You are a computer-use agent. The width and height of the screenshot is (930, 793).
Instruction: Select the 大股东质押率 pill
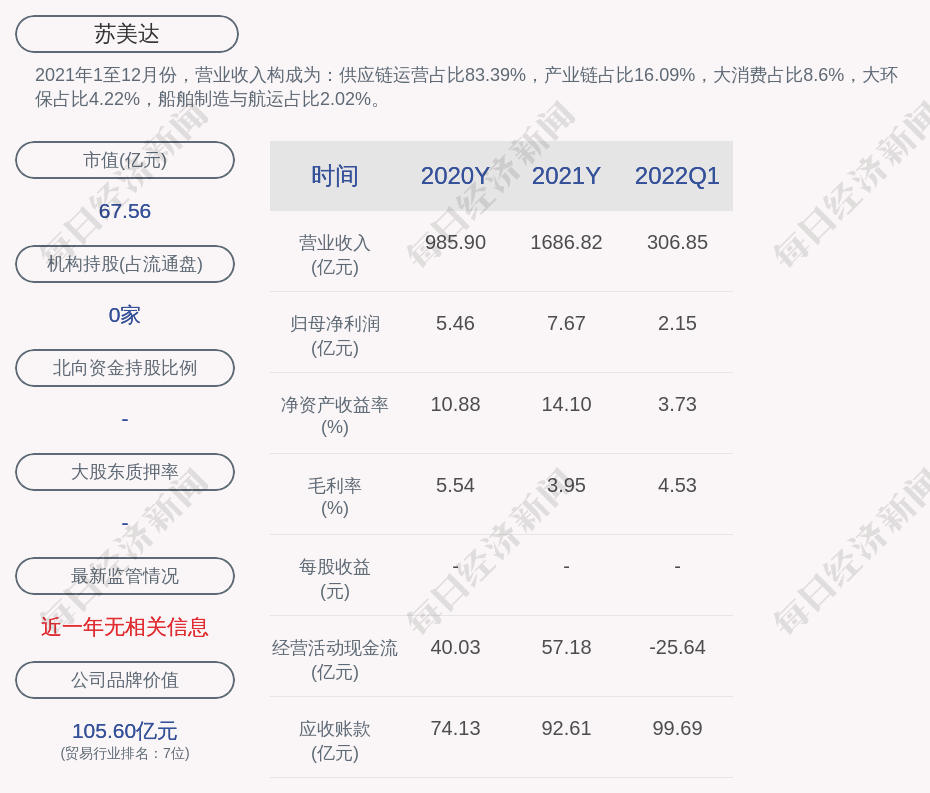tap(125, 472)
